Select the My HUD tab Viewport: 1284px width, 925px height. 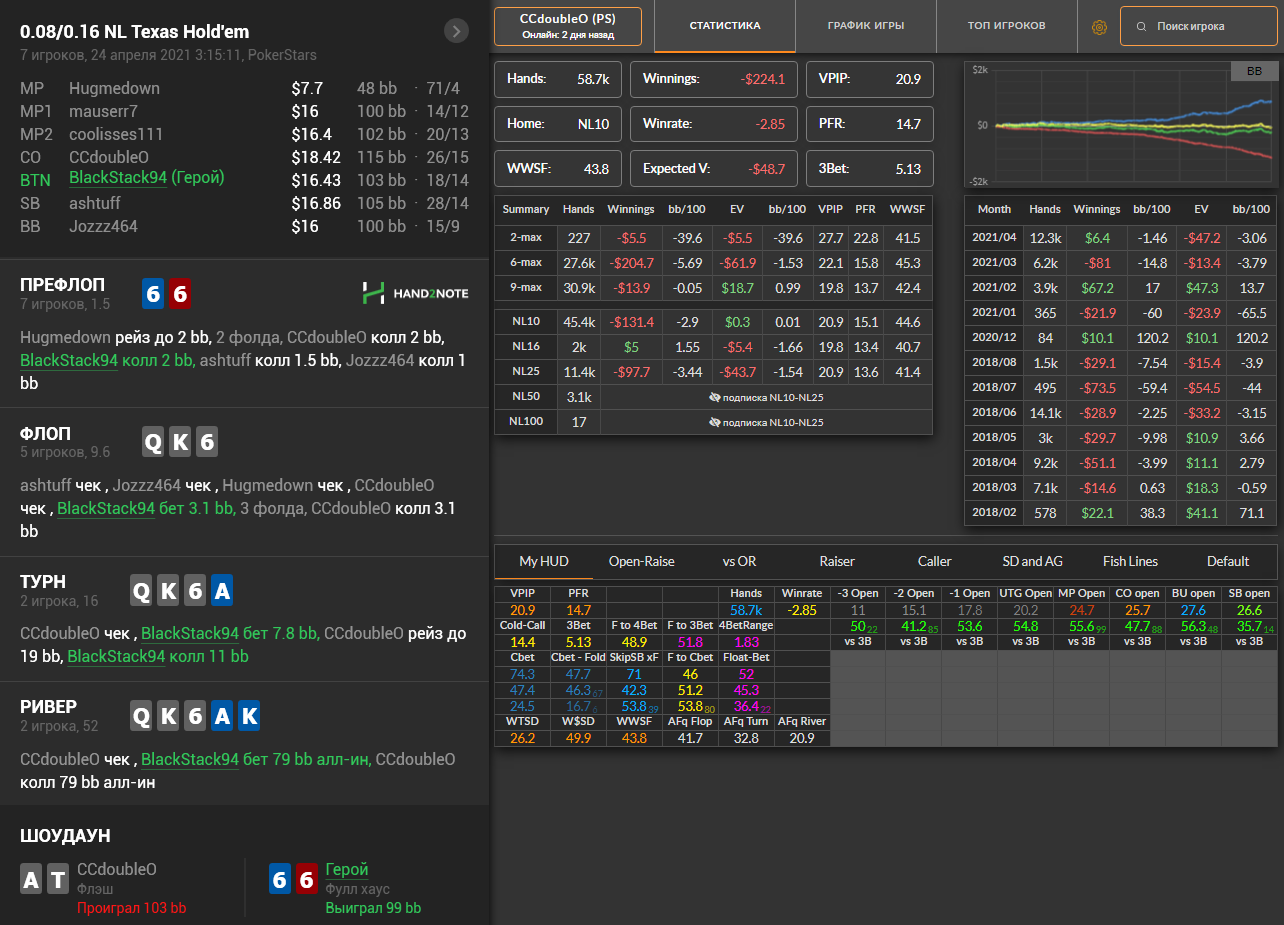[544, 561]
